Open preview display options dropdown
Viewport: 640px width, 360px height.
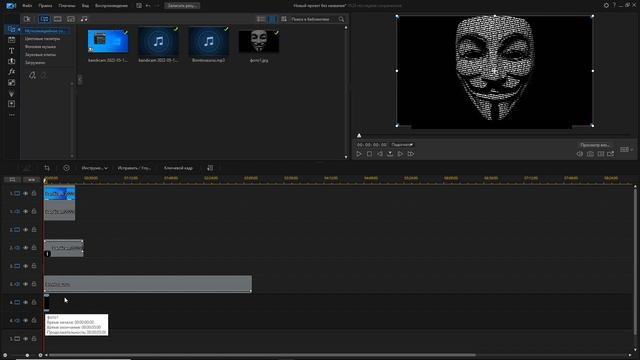pyautogui.click(x=627, y=150)
